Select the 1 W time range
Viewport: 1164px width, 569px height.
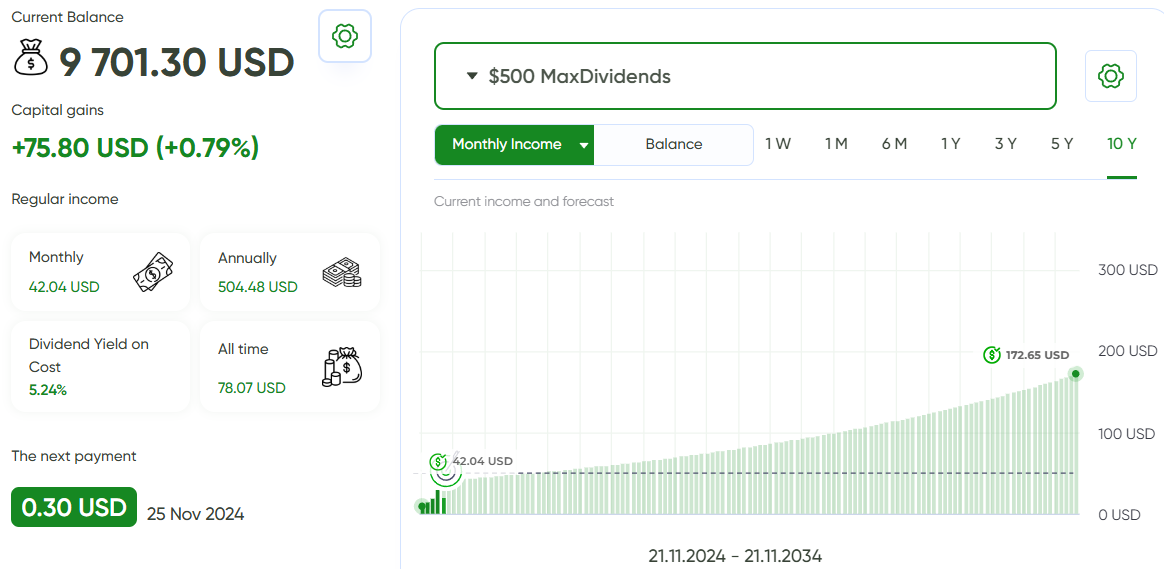[x=778, y=144]
